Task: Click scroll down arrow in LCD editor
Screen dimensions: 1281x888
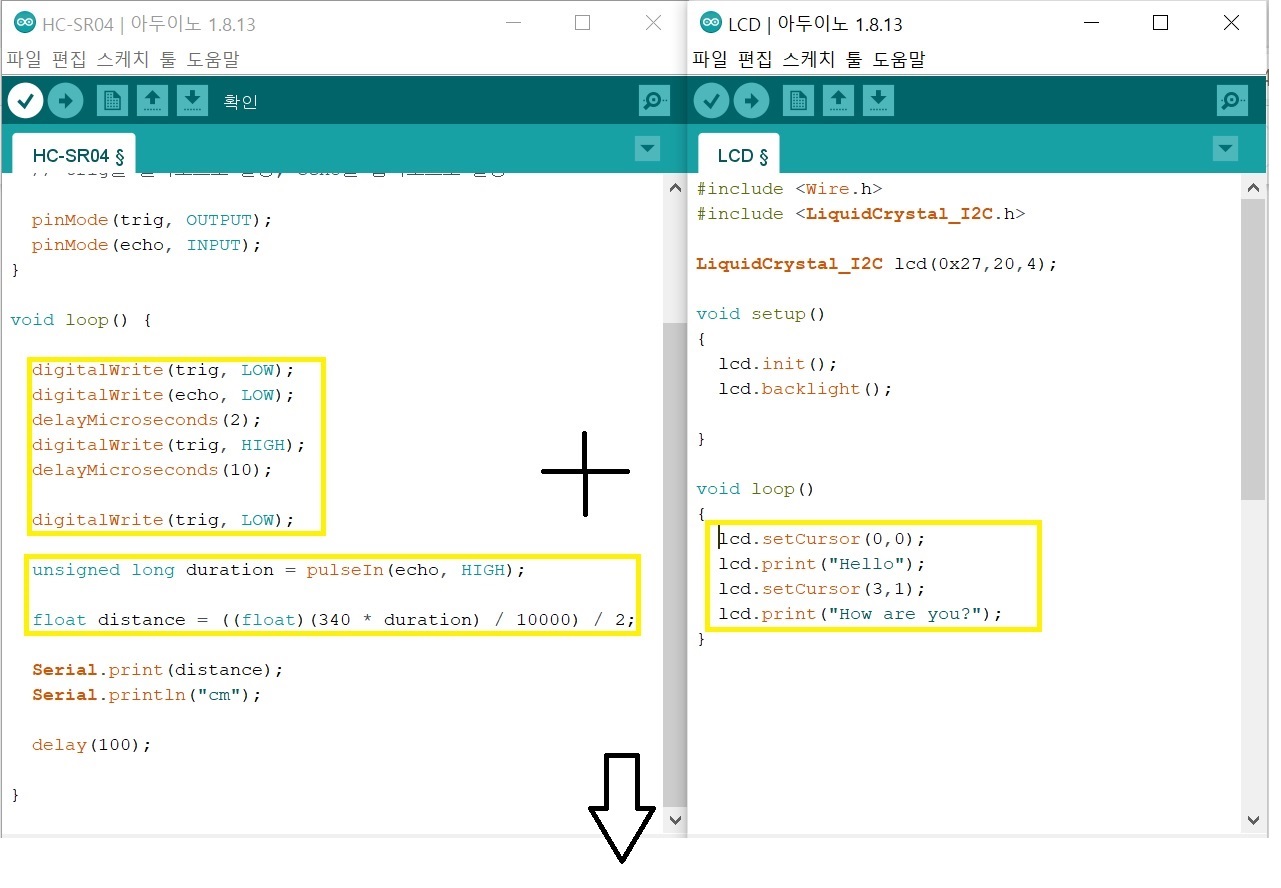Action: [1253, 820]
